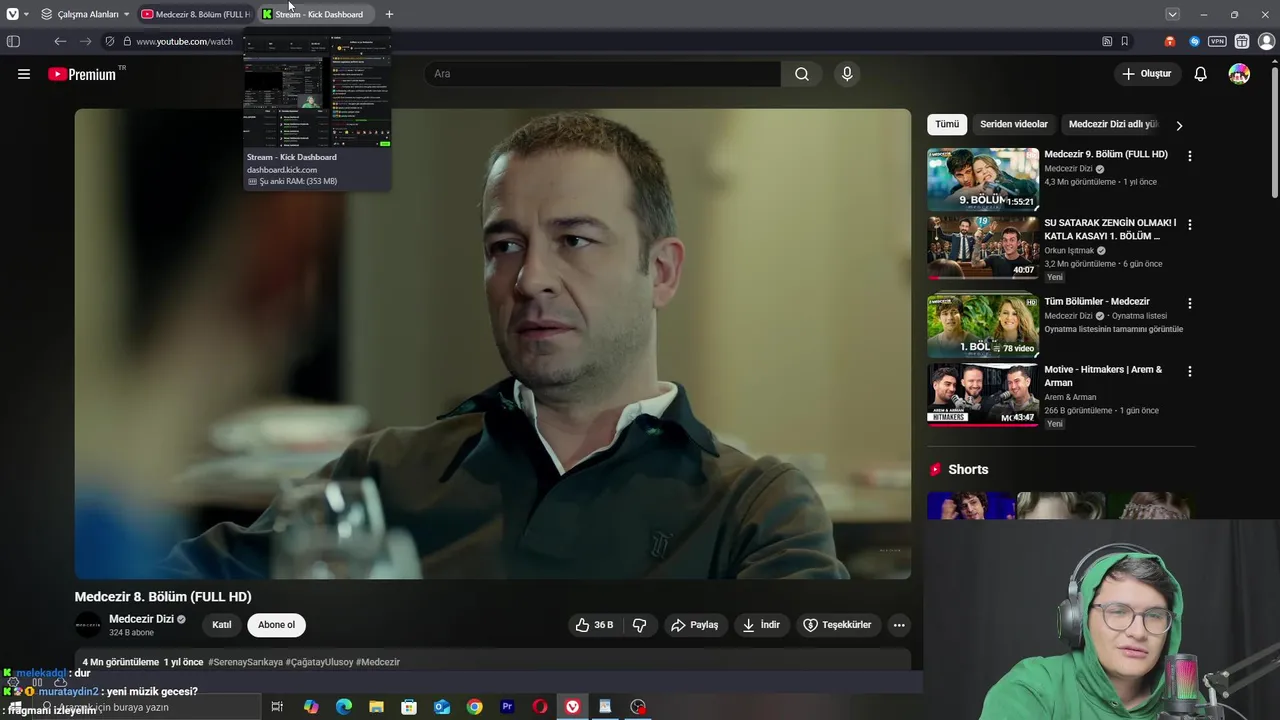Open options for Medcezir 9. Bölüm

(x=1189, y=156)
